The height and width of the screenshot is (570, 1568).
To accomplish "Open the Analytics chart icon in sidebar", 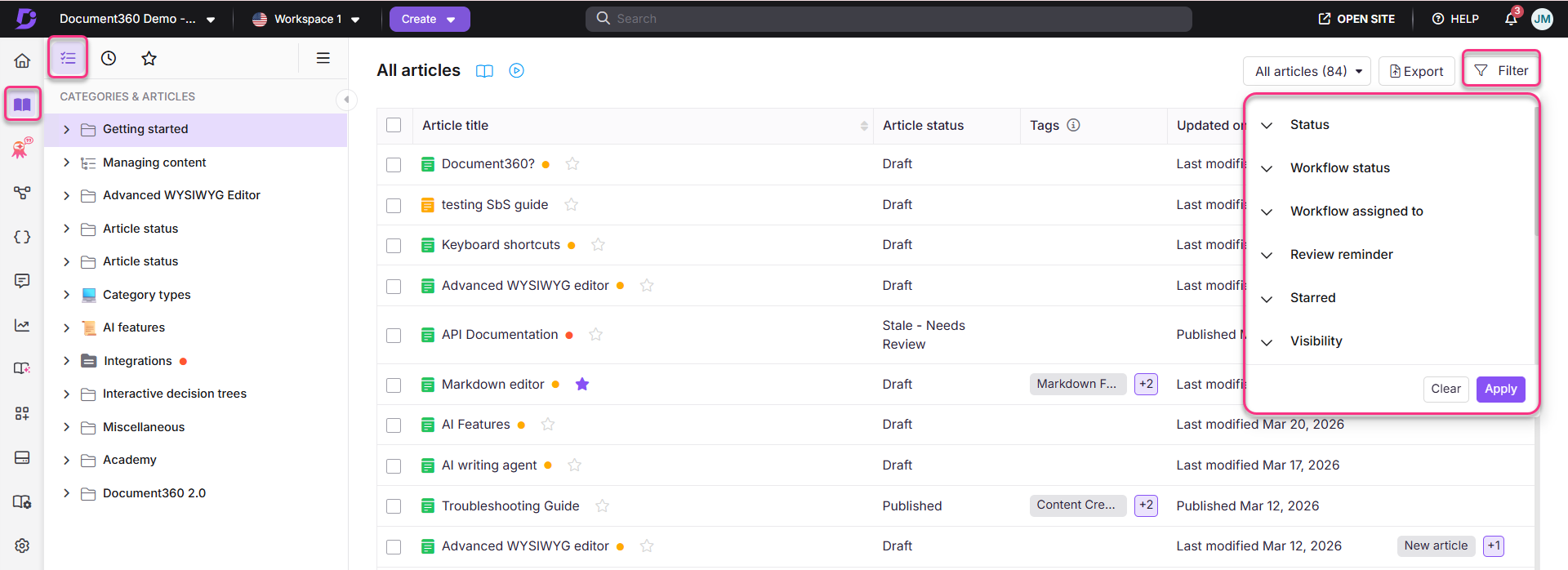I will [x=22, y=325].
